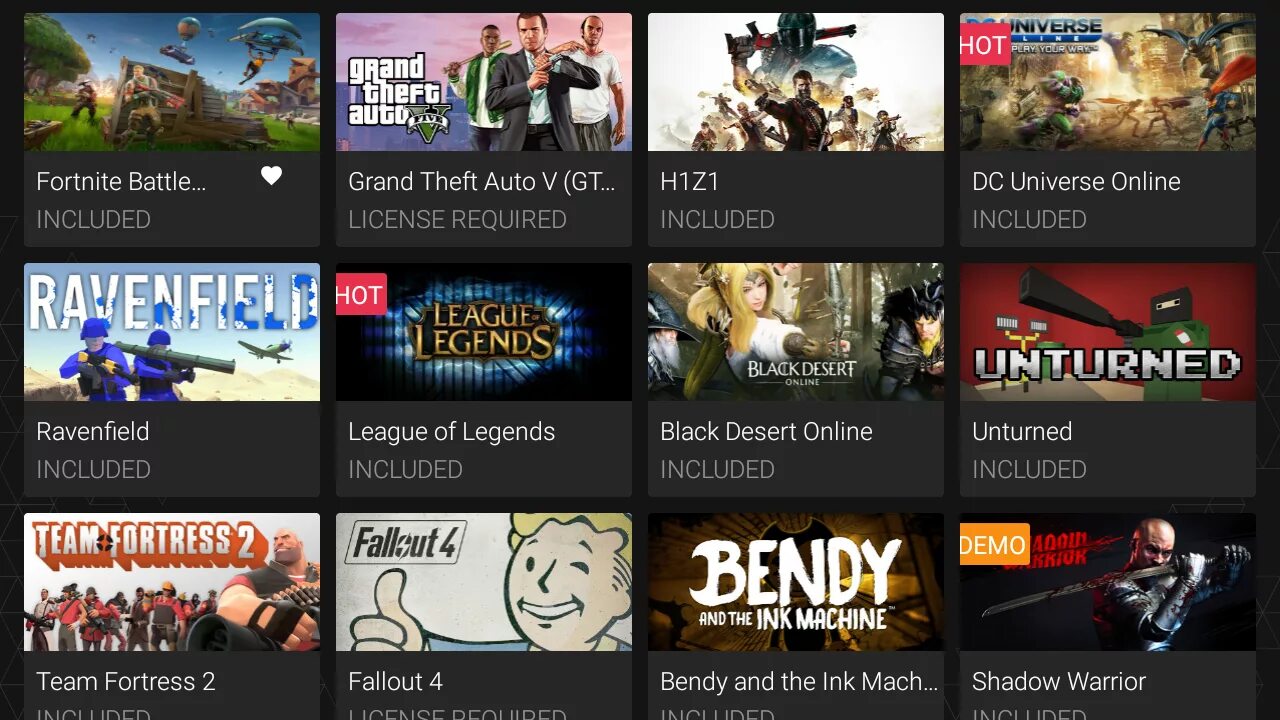Click the DC Universe Online title label
This screenshot has height=720, width=1280.
(x=1076, y=182)
